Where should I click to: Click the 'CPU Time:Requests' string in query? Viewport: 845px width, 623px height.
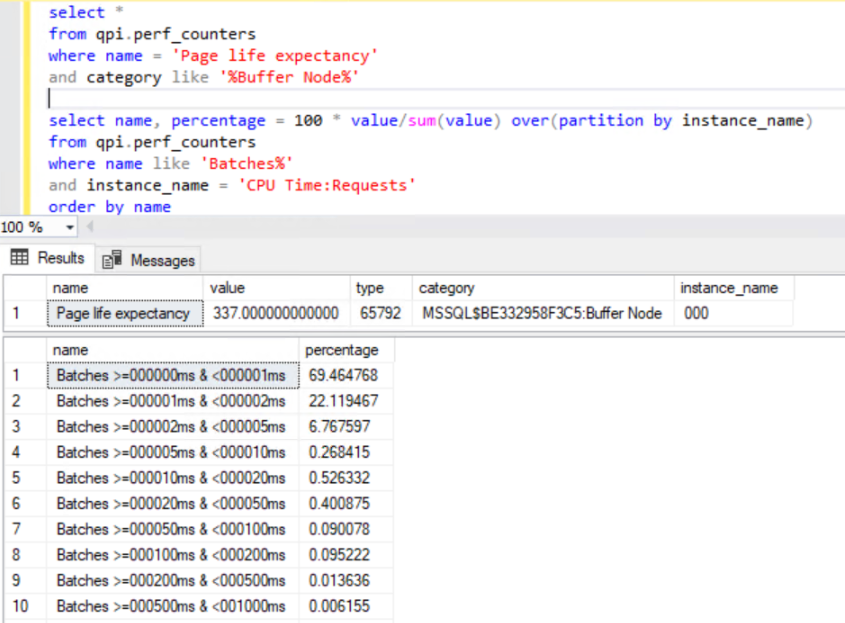point(327,185)
